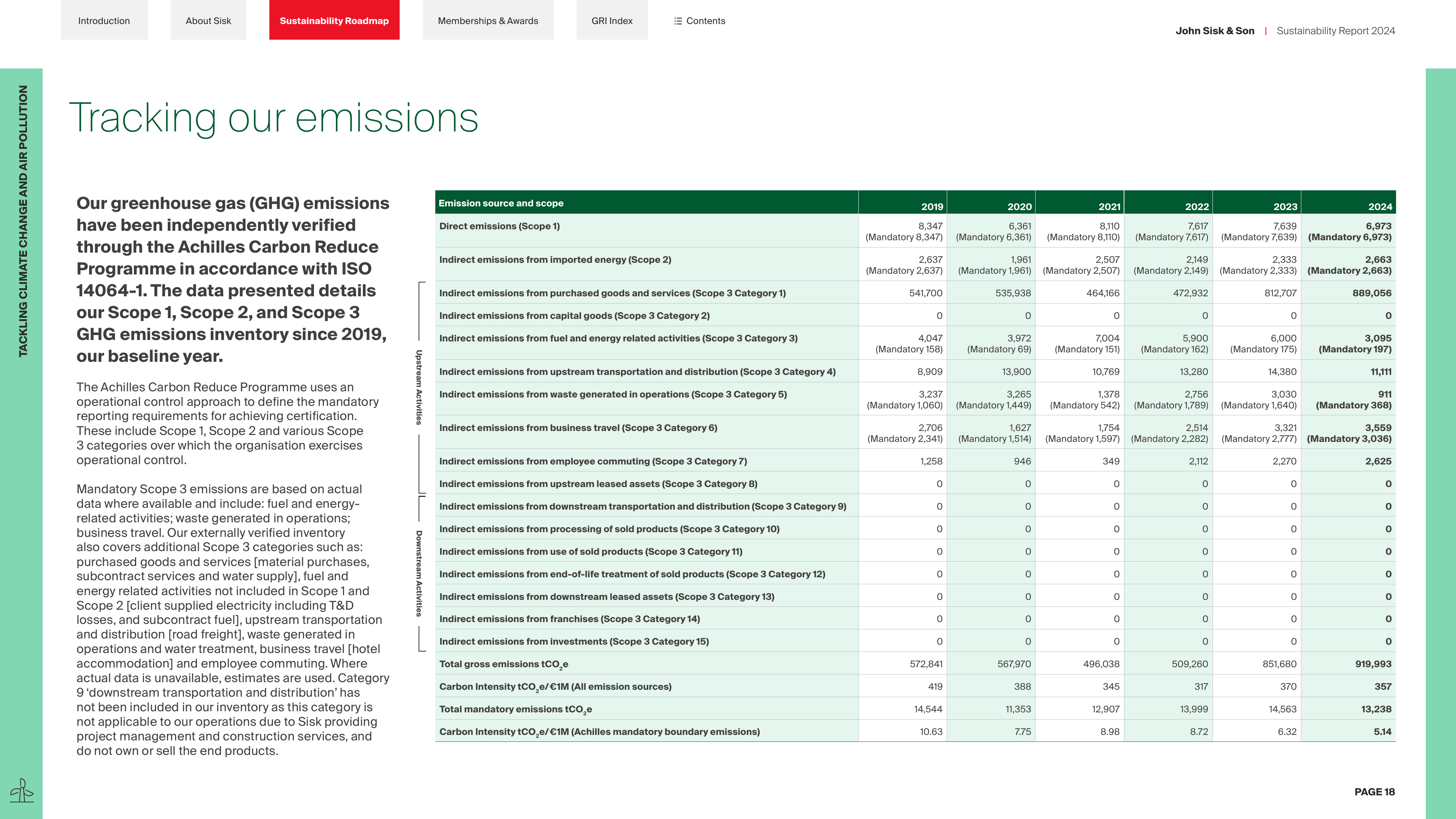Go to the GRI Index tab

coord(612,20)
